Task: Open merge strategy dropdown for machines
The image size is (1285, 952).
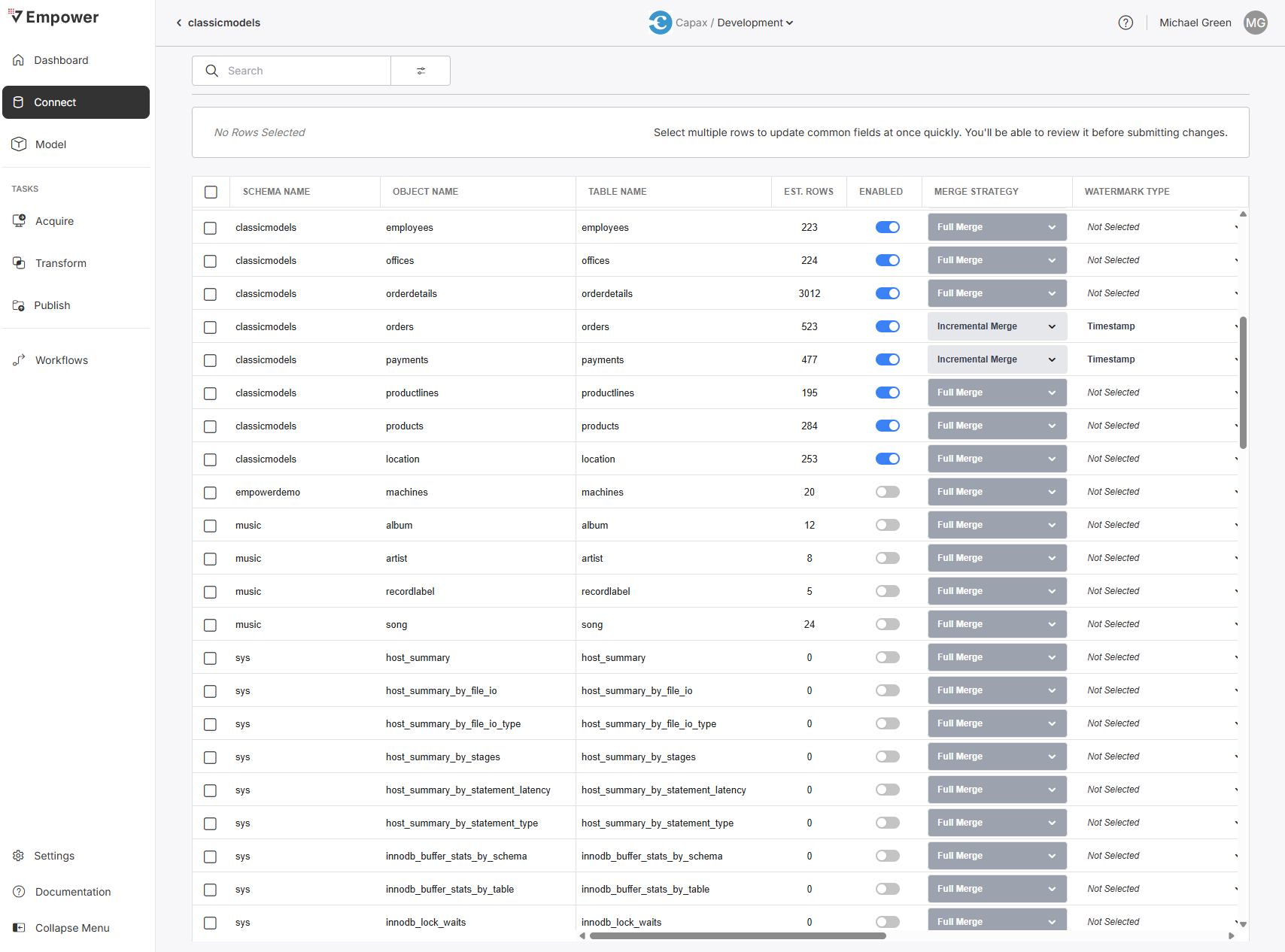Action: tap(998, 492)
